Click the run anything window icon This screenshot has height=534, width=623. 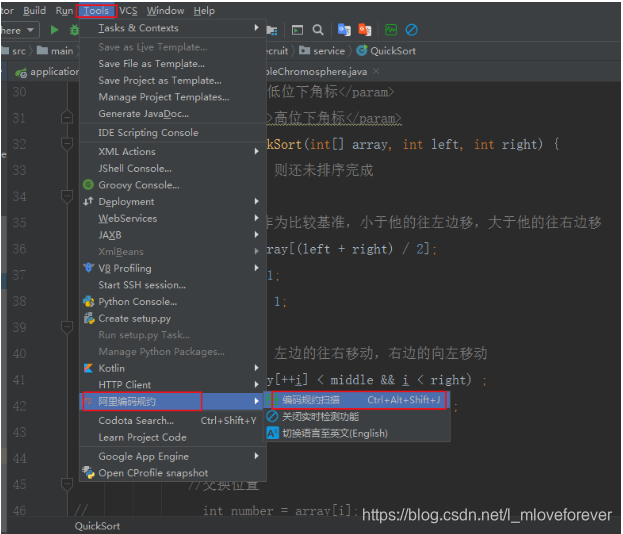297,30
